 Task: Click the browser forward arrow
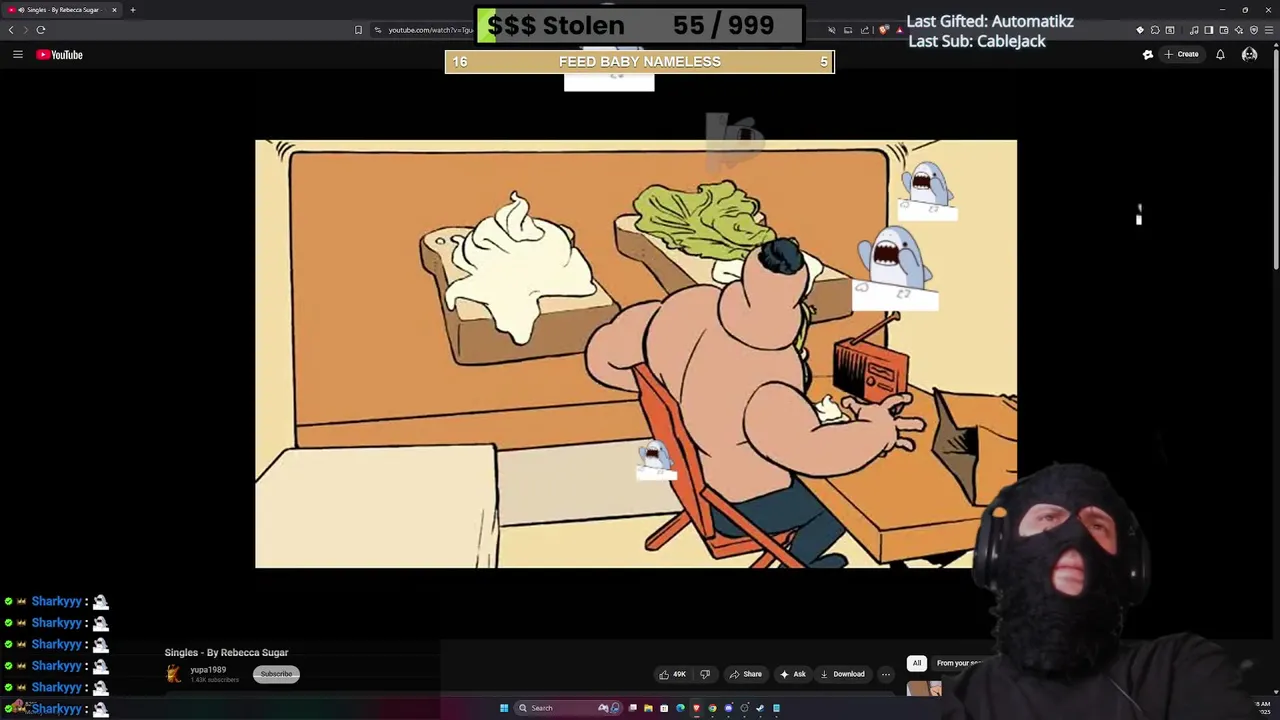tap(26, 30)
